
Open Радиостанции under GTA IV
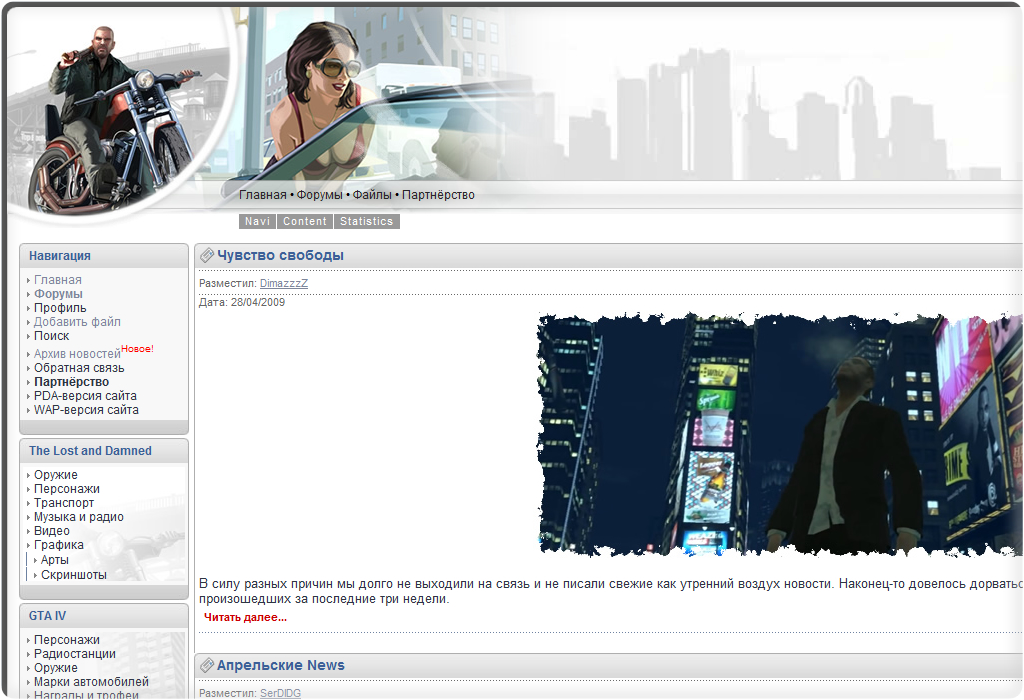pos(74,654)
